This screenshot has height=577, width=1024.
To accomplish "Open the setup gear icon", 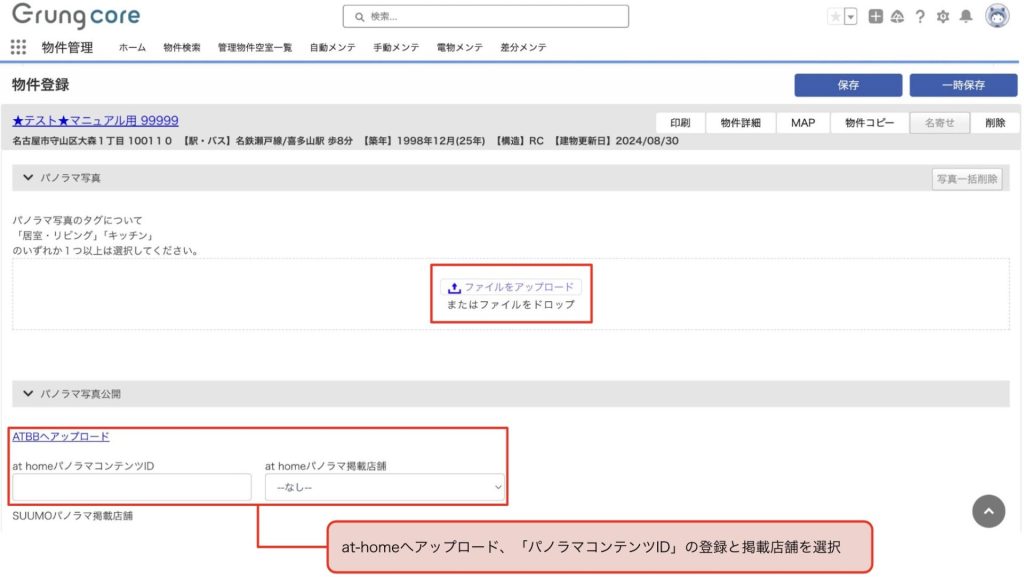I will (x=942, y=16).
